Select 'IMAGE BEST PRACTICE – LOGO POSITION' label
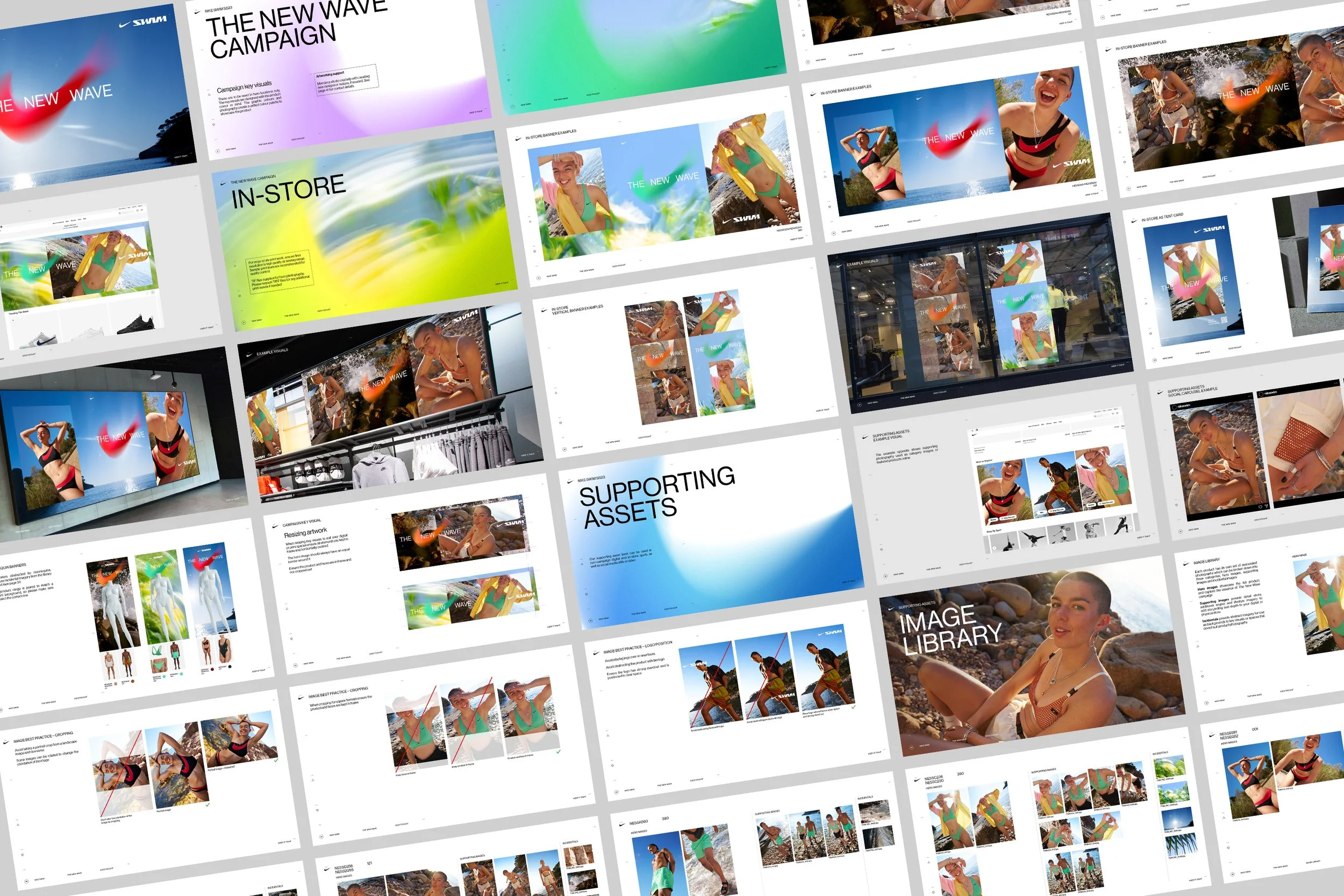The height and width of the screenshot is (896, 1344). coord(638,647)
